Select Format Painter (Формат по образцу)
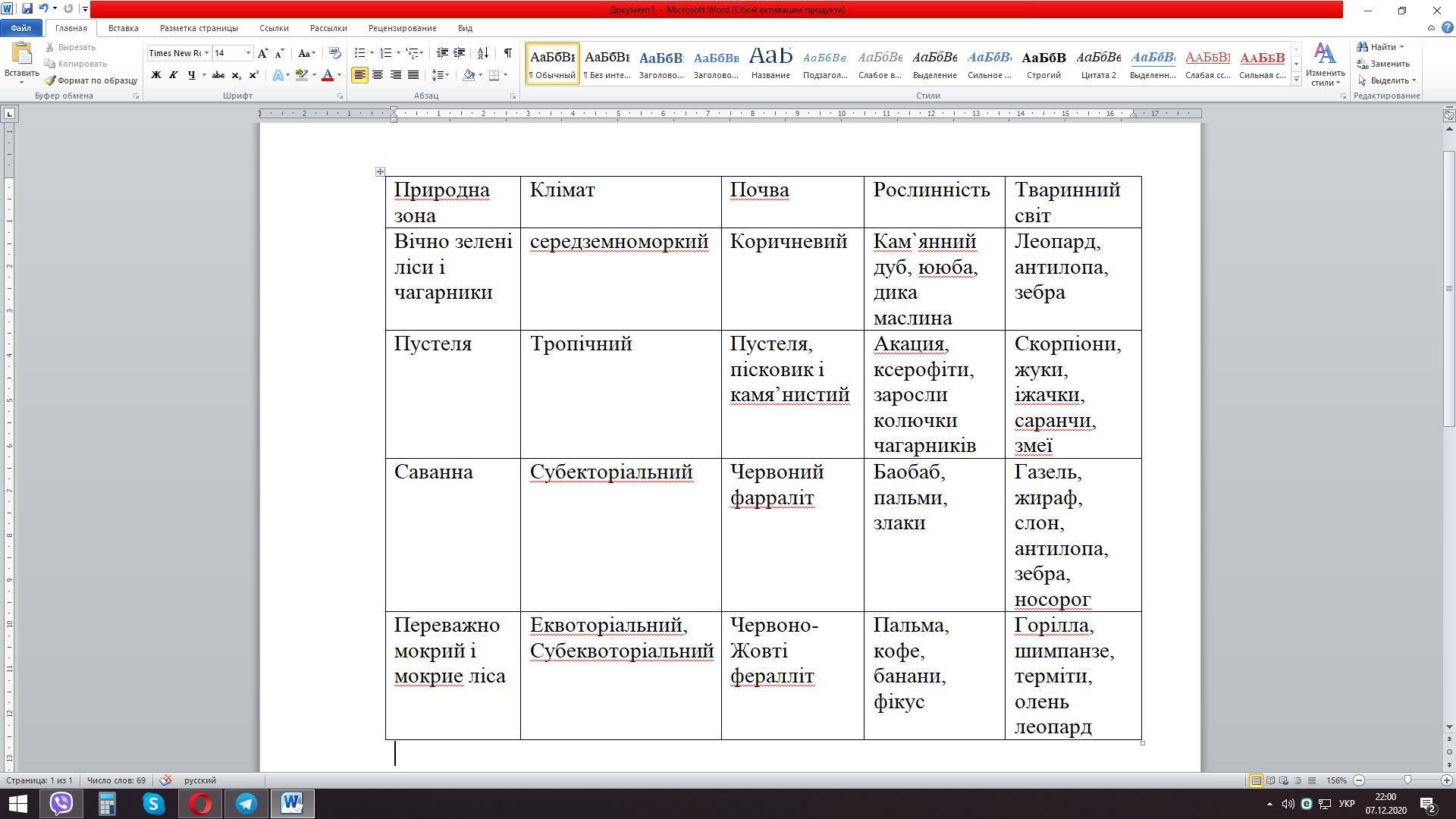The image size is (1456, 819). pos(91,80)
